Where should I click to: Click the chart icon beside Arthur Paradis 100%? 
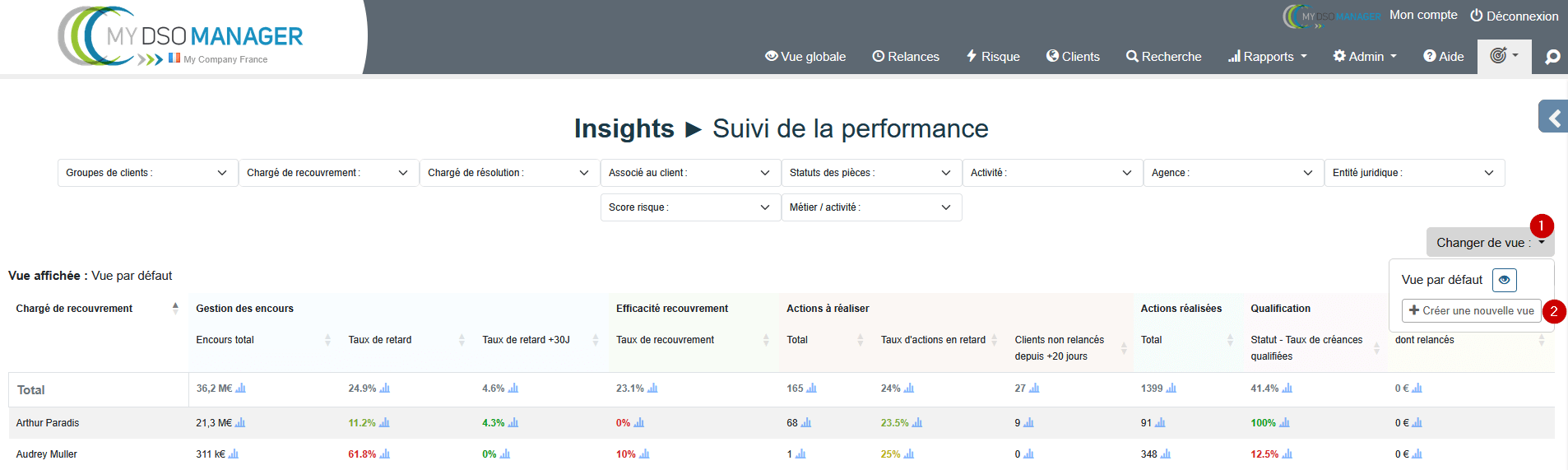1284,423
